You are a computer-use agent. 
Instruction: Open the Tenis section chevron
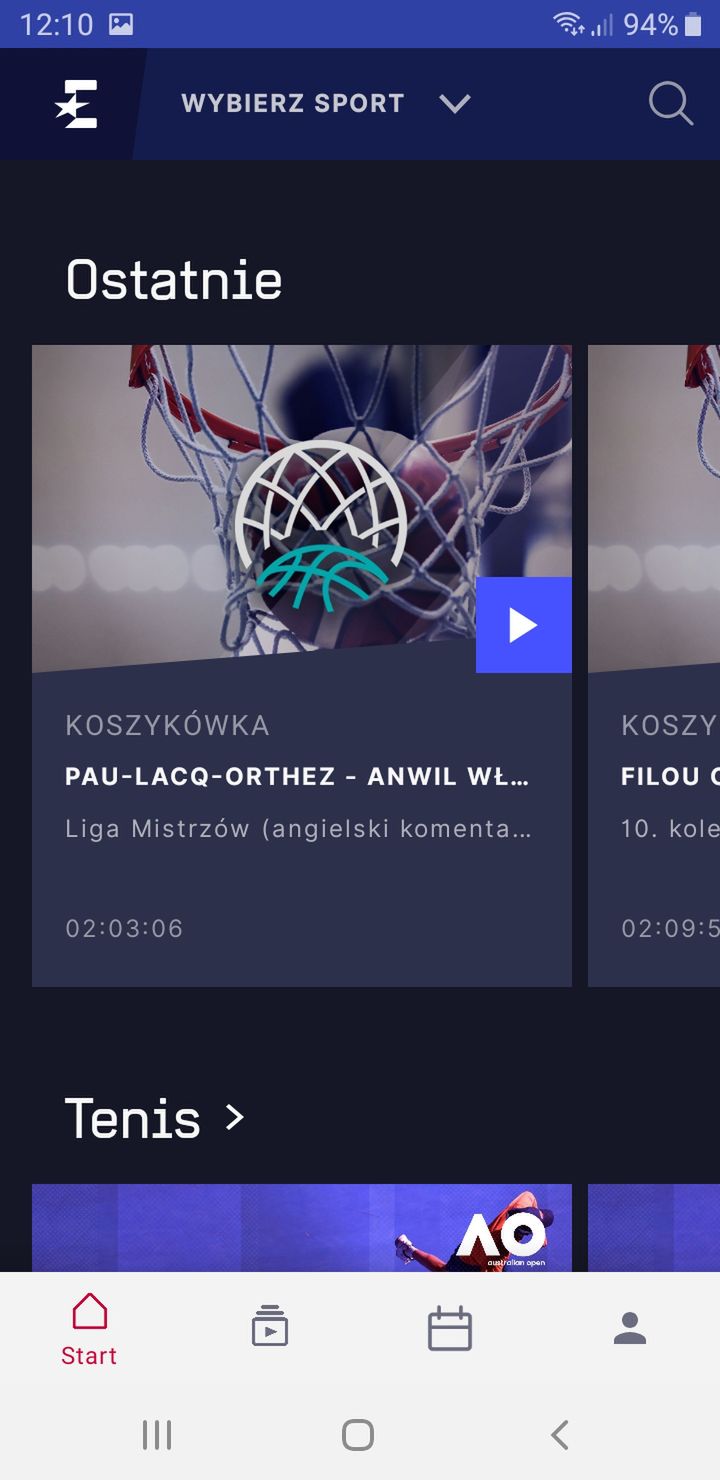(234, 1117)
